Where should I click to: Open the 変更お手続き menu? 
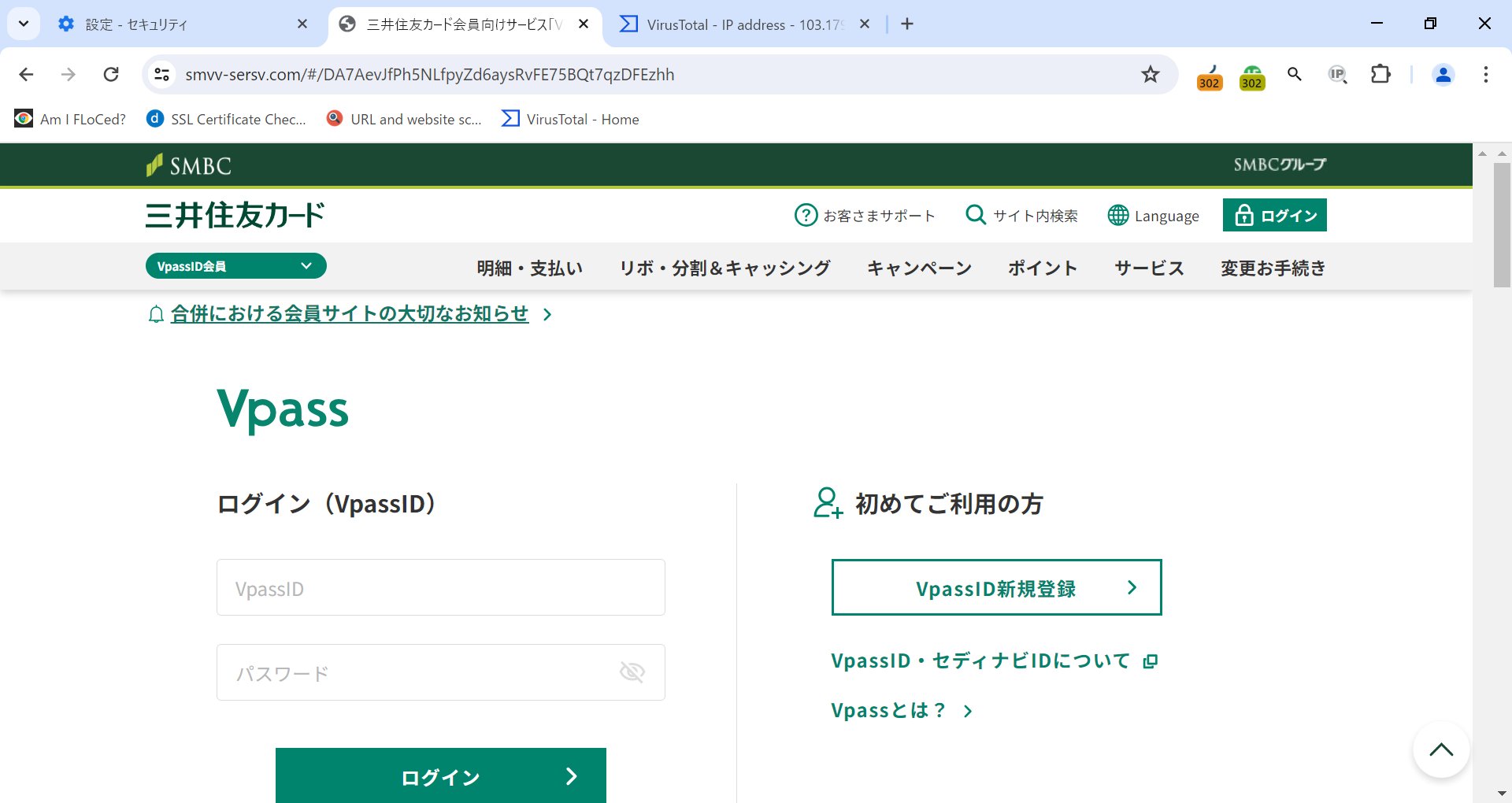click(x=1273, y=268)
